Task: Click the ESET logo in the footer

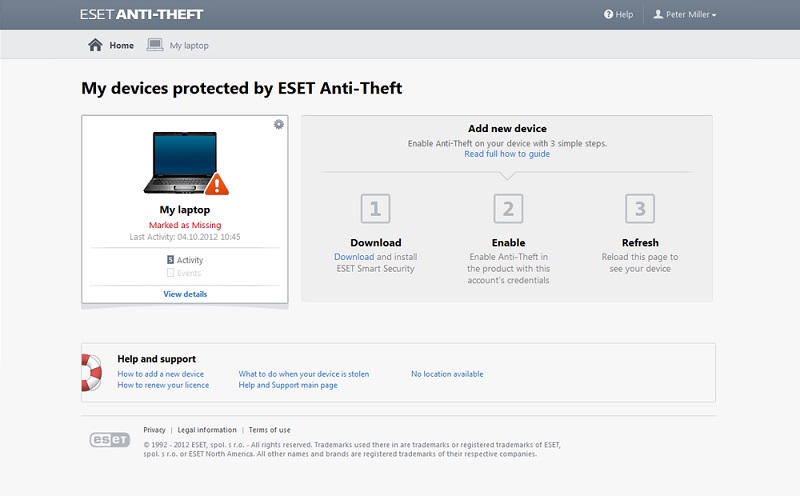Action: 112,439
